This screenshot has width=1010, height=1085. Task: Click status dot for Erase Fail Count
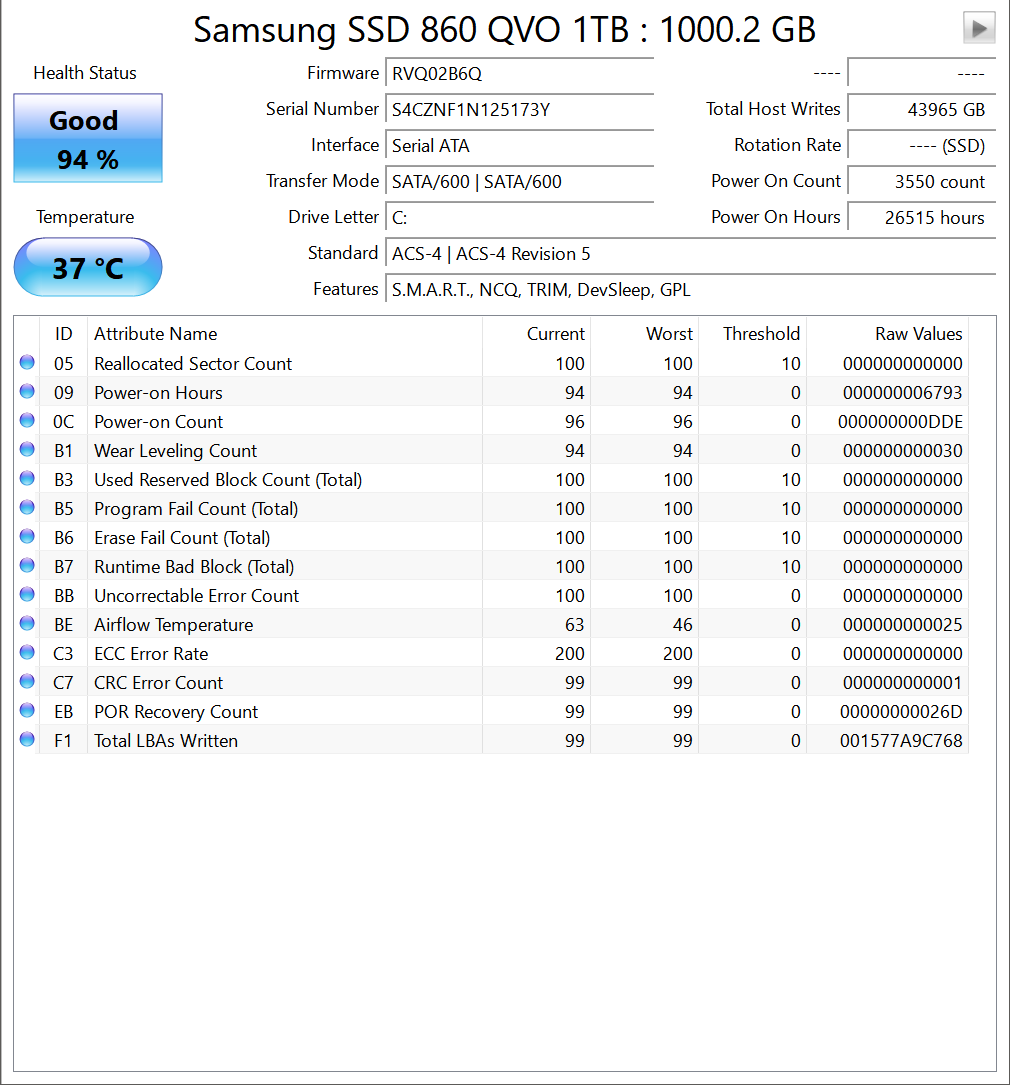pos(27,537)
